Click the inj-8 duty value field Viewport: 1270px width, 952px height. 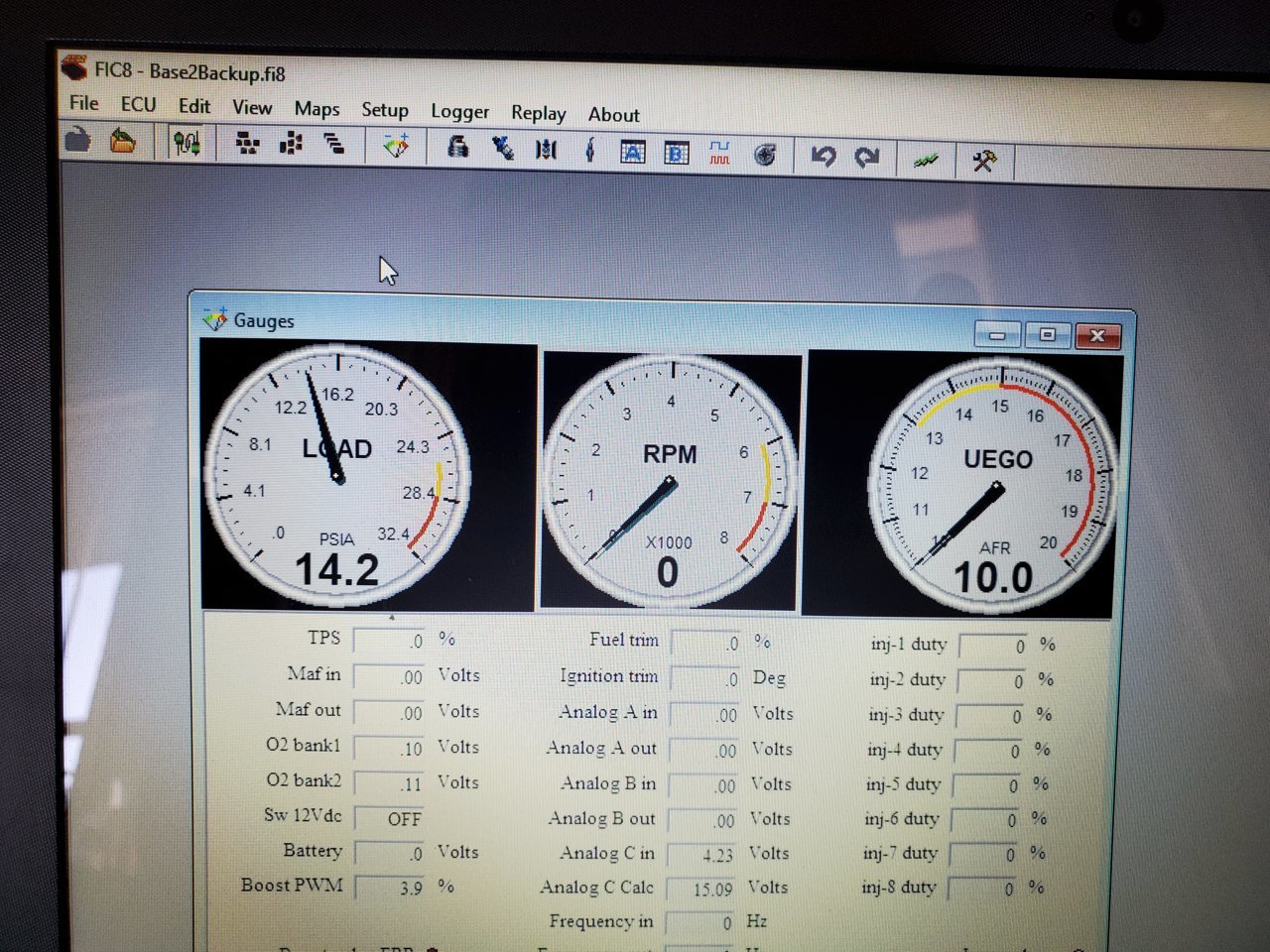click(x=982, y=889)
